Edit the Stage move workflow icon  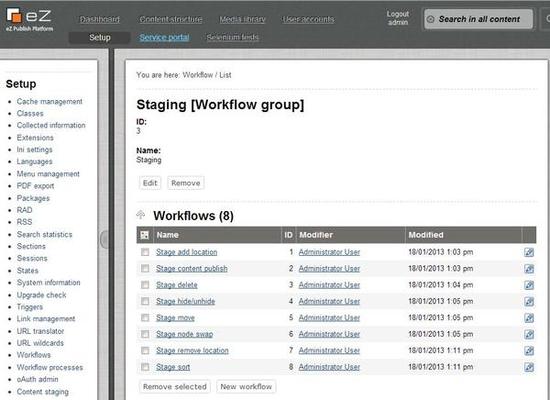pos(529,318)
